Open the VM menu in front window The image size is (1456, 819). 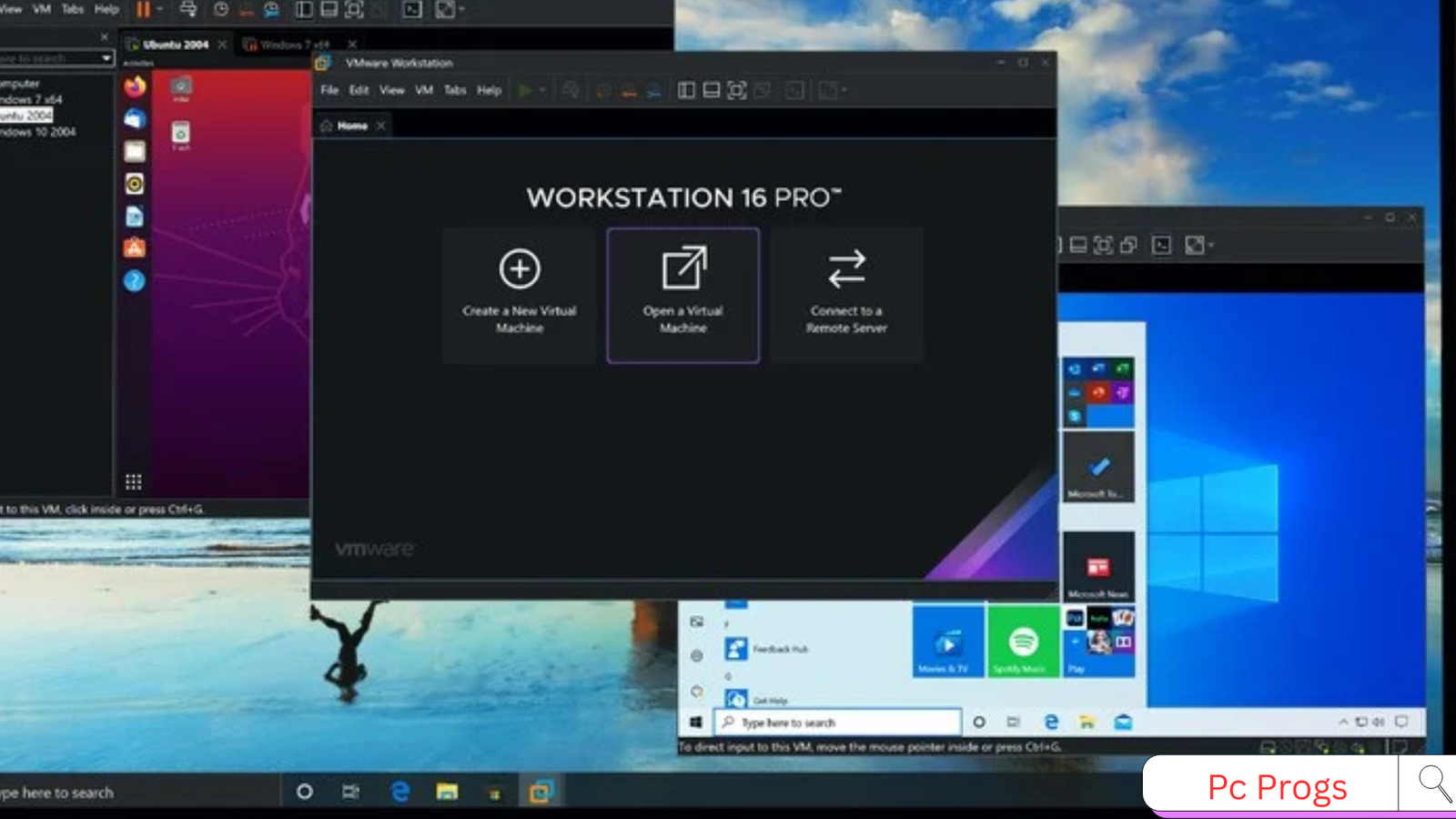coord(424,90)
